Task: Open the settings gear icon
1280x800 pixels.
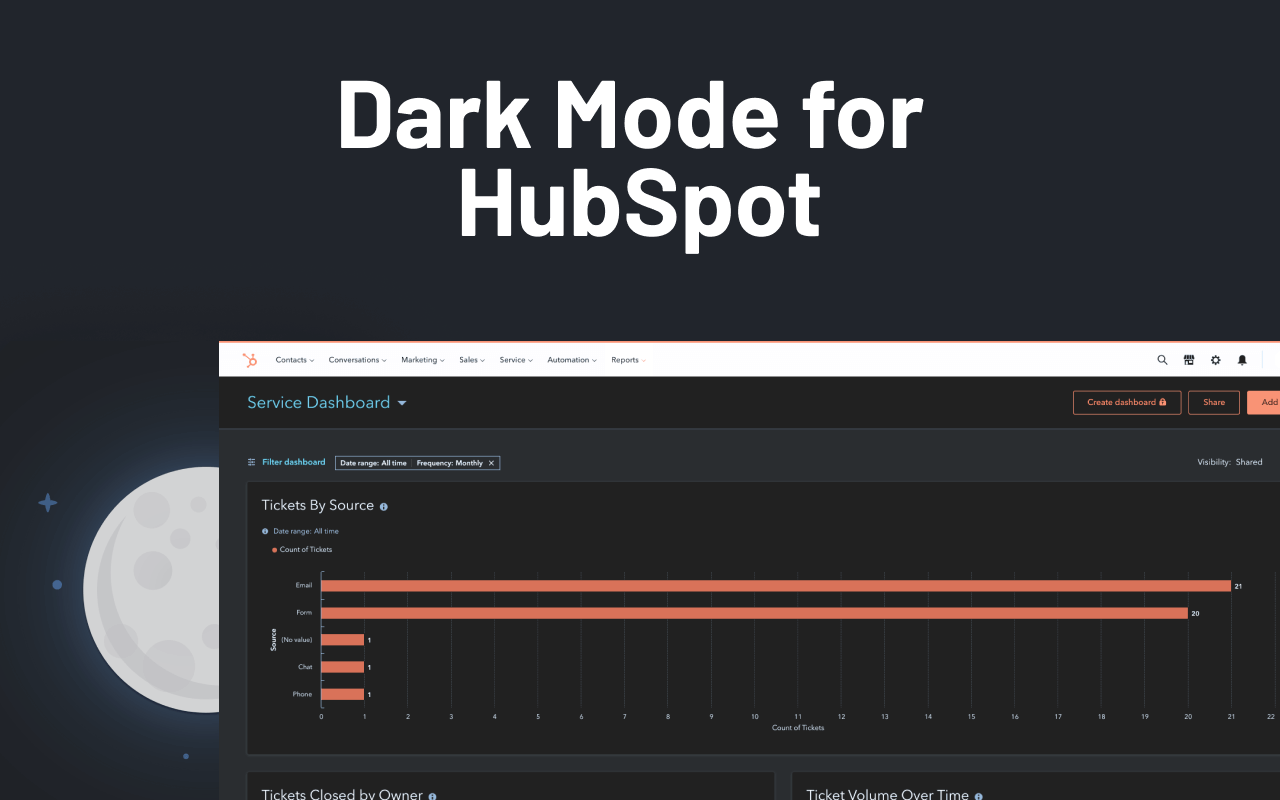Action: tap(1216, 360)
